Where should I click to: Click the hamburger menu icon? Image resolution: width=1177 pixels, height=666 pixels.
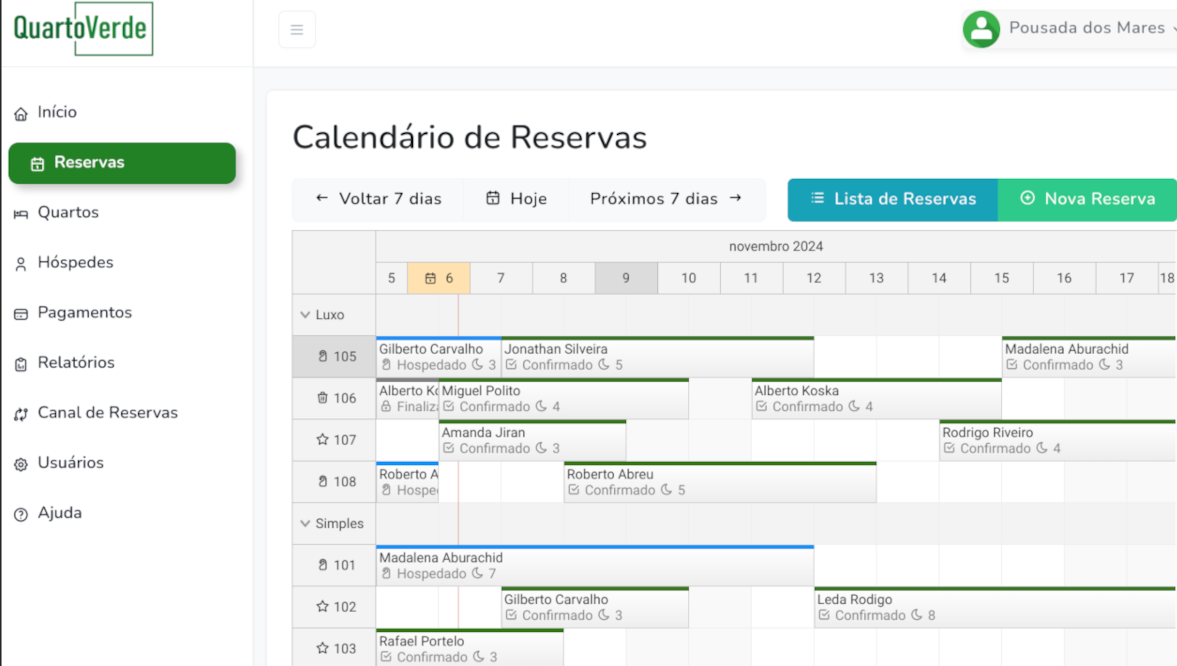click(296, 28)
